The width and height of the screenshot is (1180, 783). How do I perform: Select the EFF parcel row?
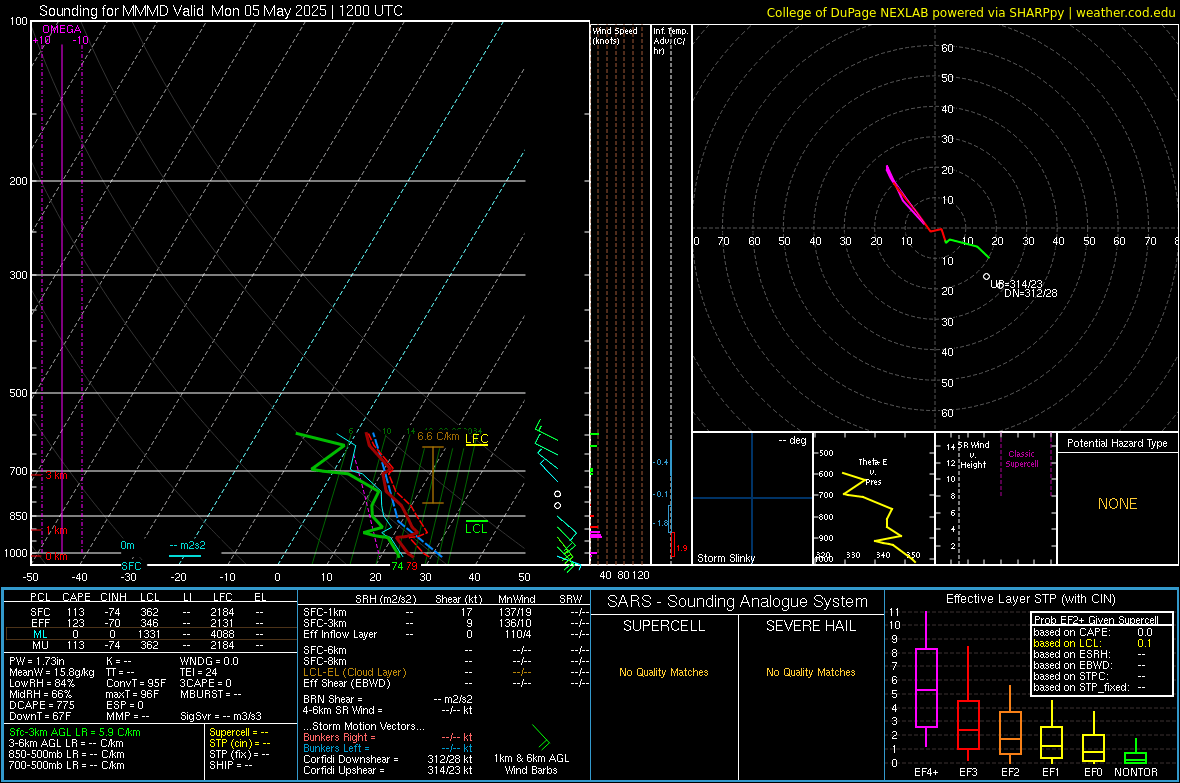151,623
